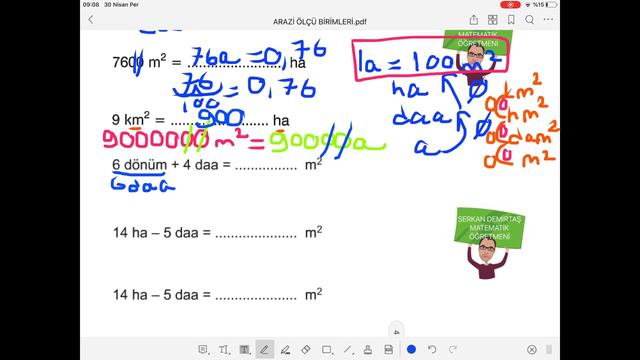Viewport: 640px width, 360px height.
Task: Tap the red screen recording indicator
Action: tap(510, 4)
